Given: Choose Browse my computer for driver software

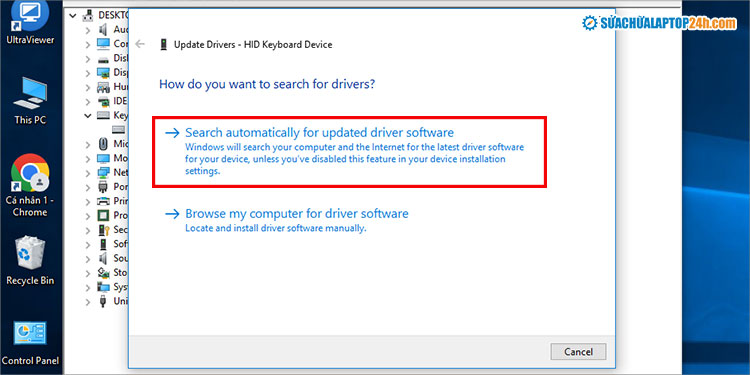Looking at the screenshot, I should [x=287, y=220].
